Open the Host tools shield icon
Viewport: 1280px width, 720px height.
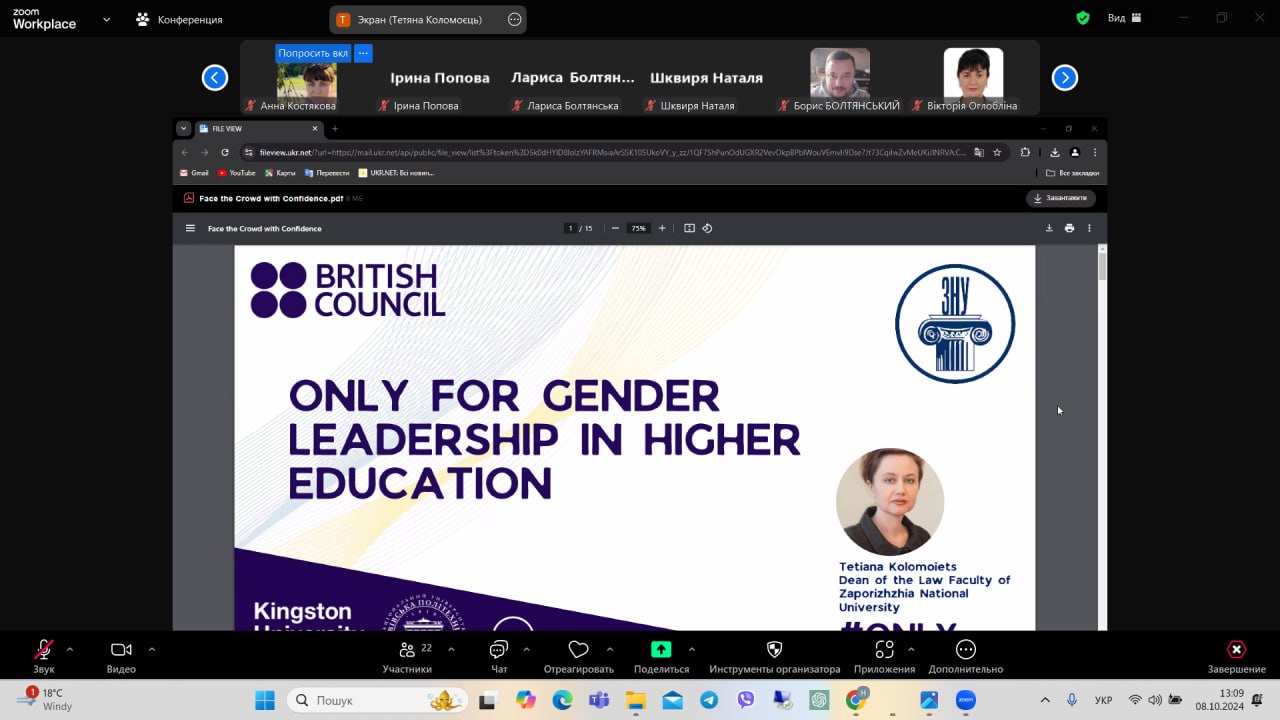(x=774, y=656)
